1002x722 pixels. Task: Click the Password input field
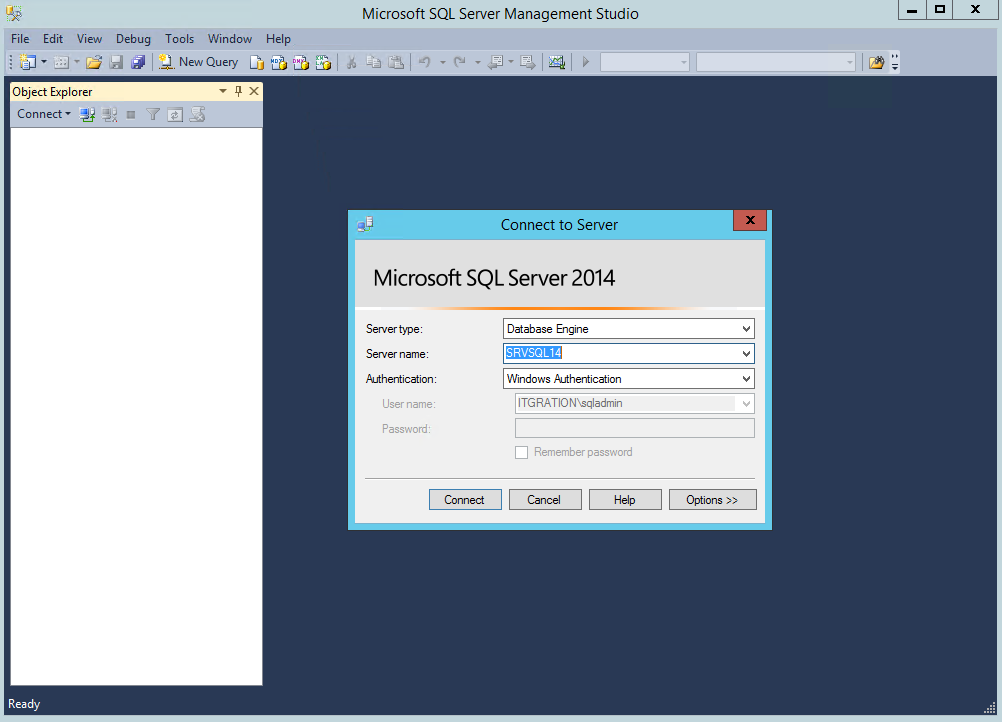click(x=635, y=428)
